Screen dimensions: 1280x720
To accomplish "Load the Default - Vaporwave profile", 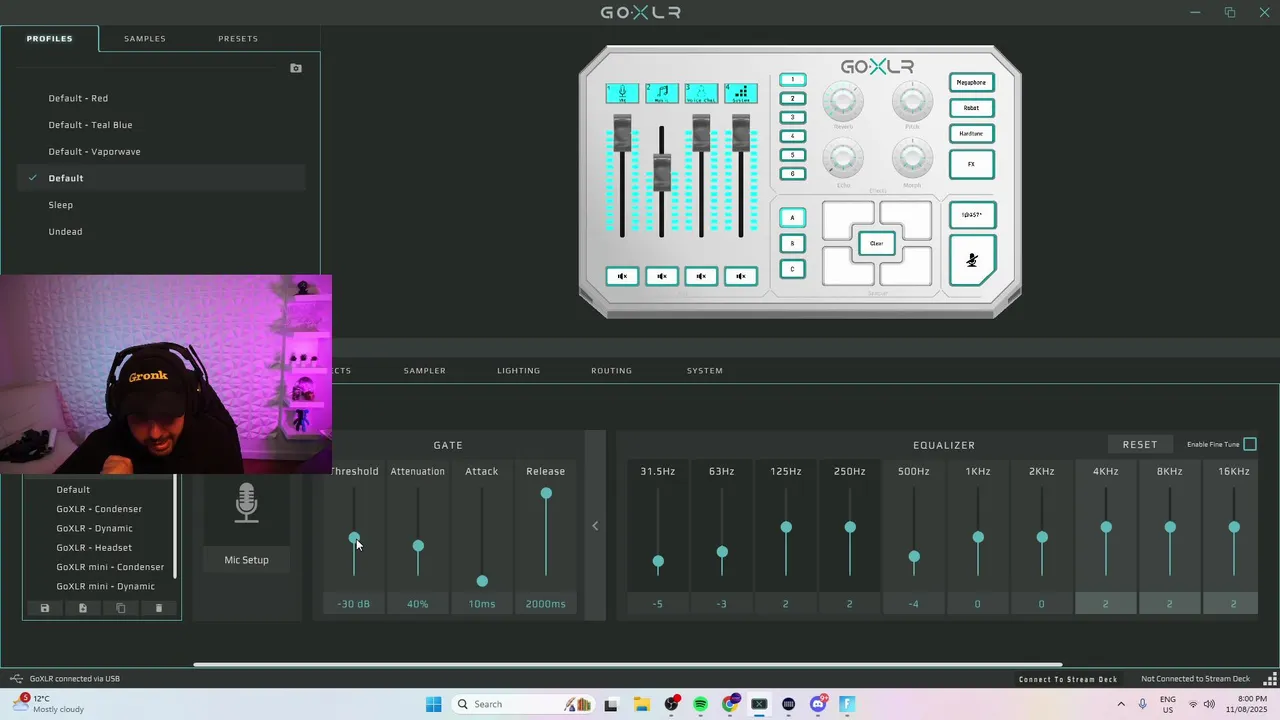I will (161, 151).
